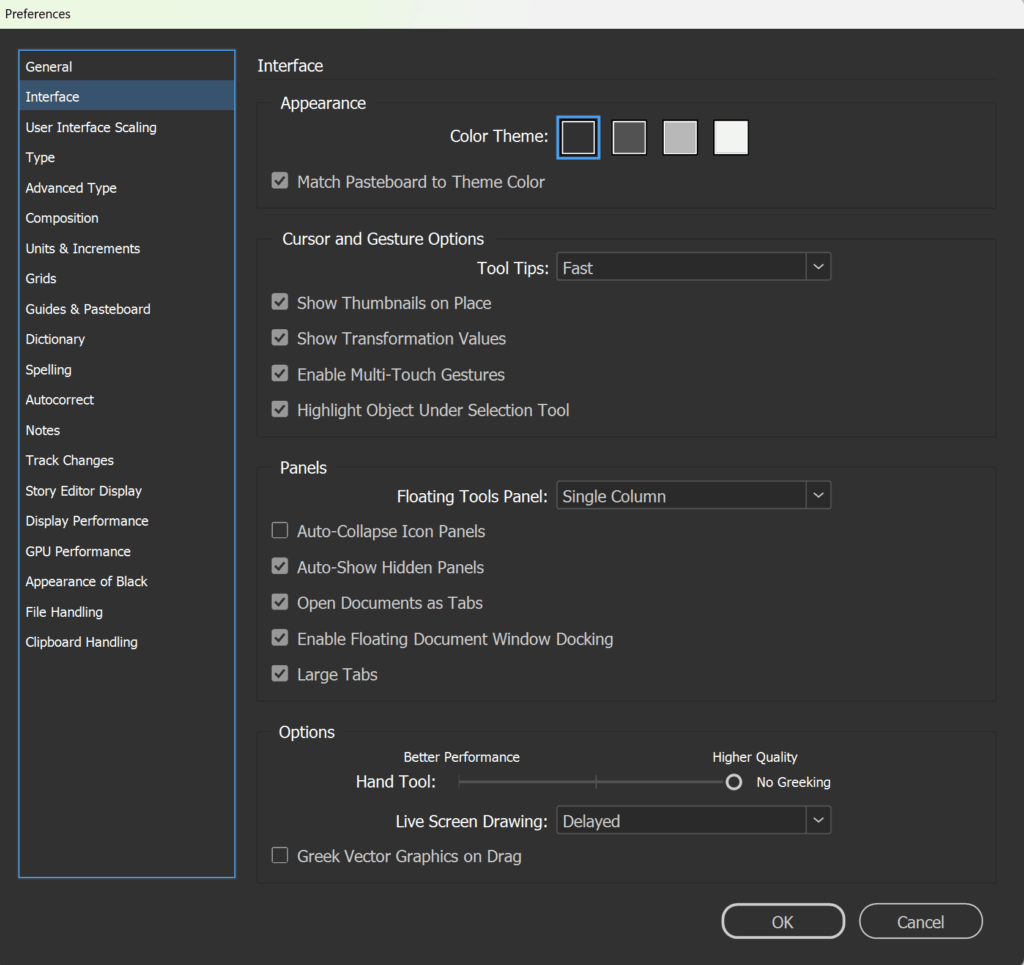Click the Hand Tool quality slider handle

pyautogui.click(x=733, y=782)
